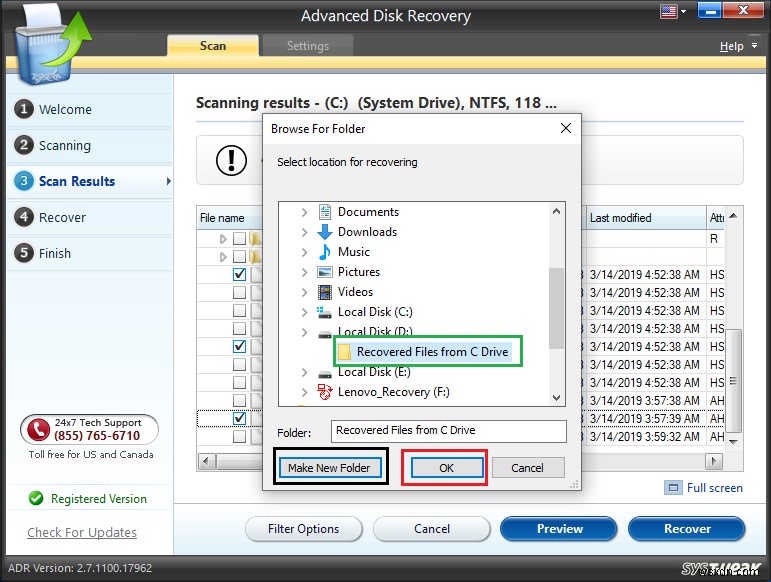Click the Downloads arrow icon
This screenshot has height=582, width=771.
[325, 232]
